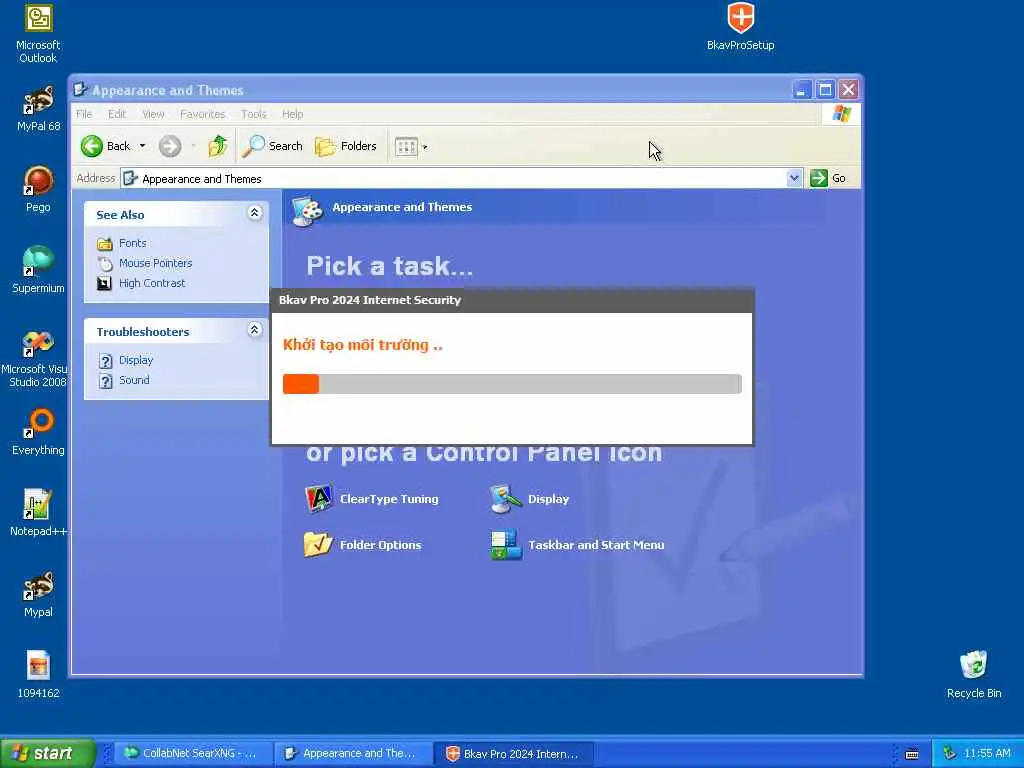Viewport: 1024px width, 768px height.
Task: Open the Help menu
Action: (293, 114)
